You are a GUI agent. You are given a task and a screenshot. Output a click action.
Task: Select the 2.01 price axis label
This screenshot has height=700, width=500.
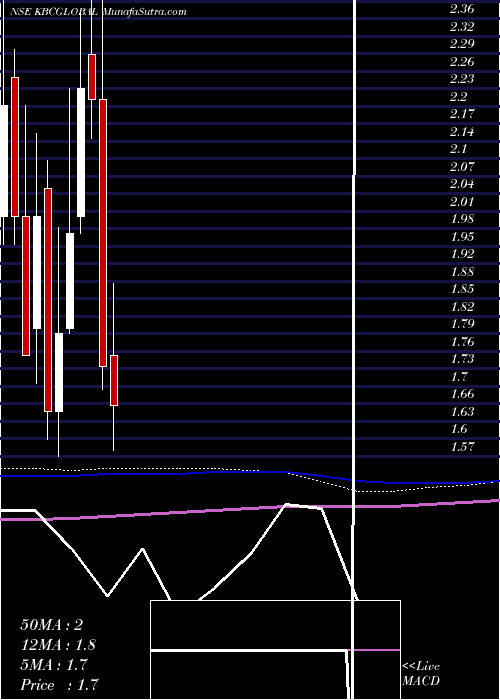tap(462, 202)
